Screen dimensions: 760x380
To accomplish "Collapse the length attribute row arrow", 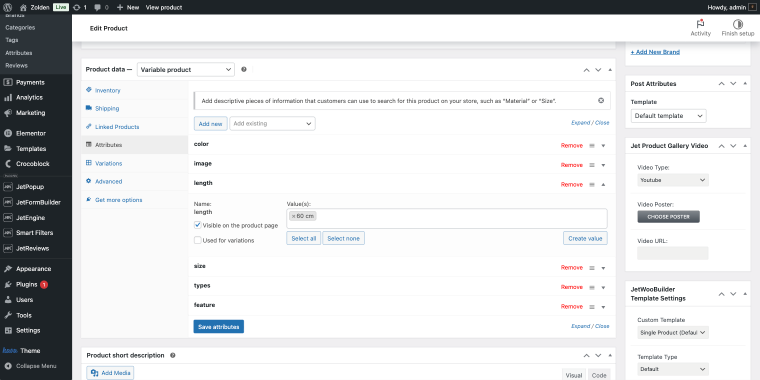I will click(603, 185).
